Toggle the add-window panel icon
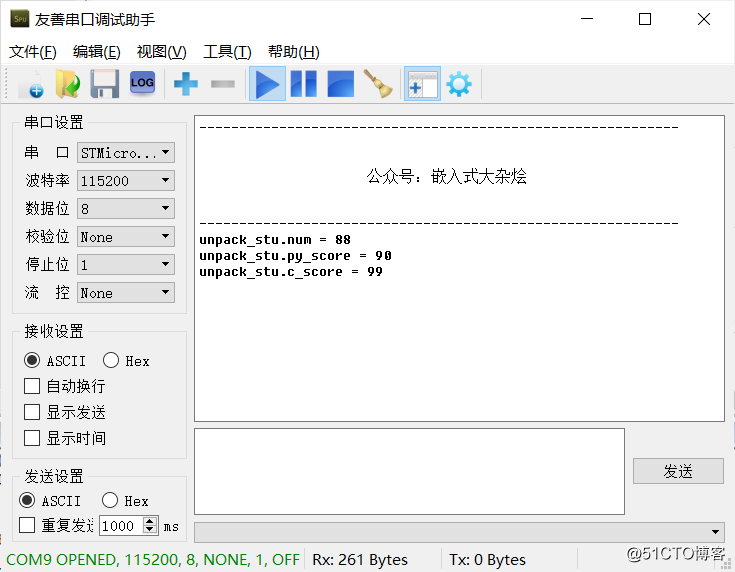This screenshot has height=572, width=735. click(x=422, y=84)
